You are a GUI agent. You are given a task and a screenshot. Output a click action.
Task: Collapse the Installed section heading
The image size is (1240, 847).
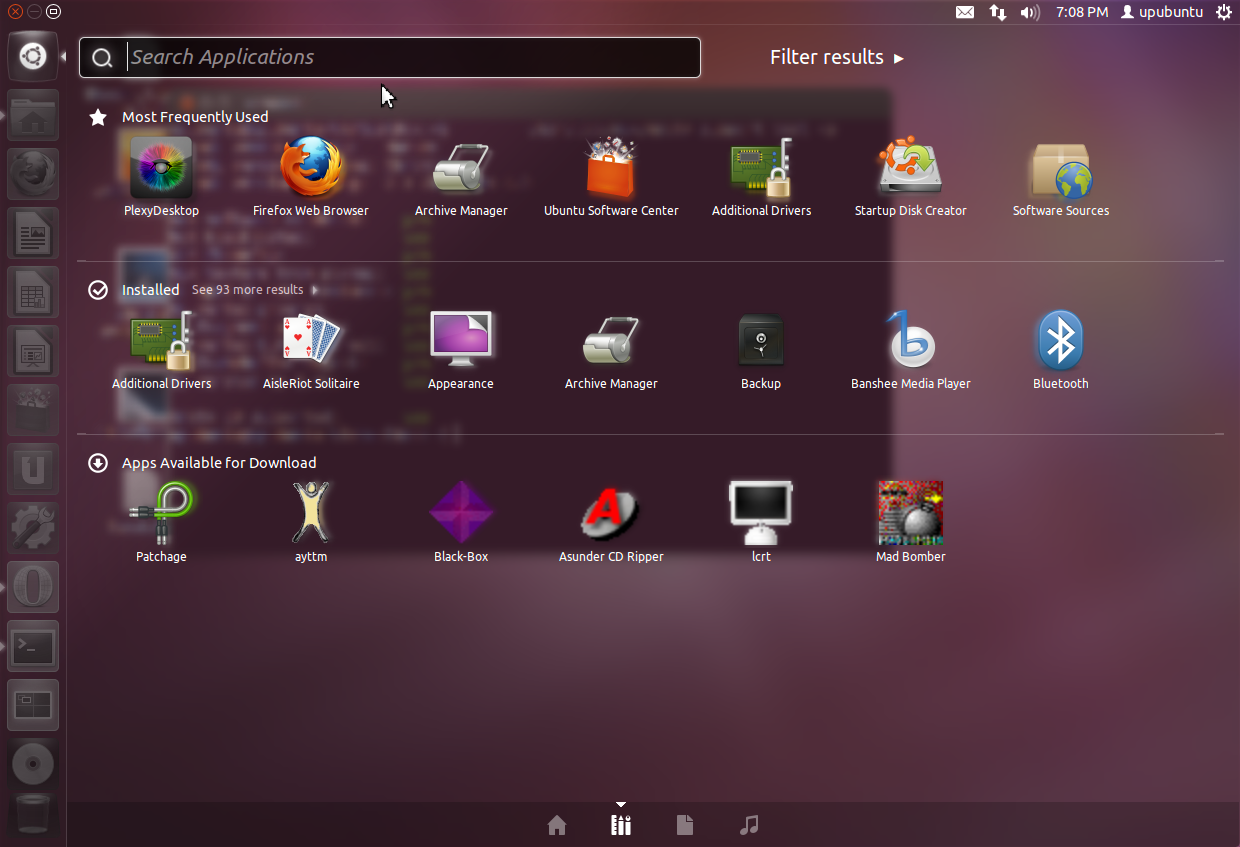[x=150, y=290]
